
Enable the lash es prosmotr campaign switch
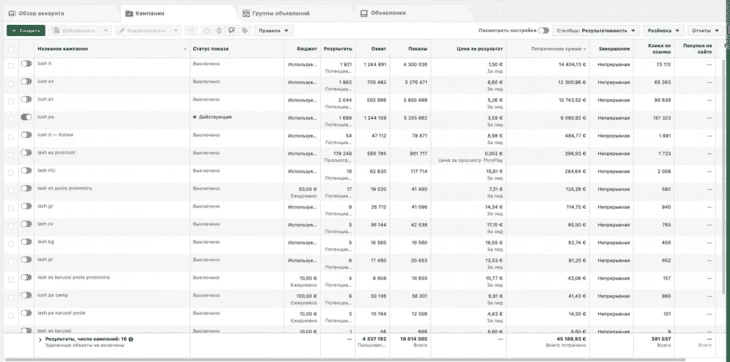[x=26, y=153]
